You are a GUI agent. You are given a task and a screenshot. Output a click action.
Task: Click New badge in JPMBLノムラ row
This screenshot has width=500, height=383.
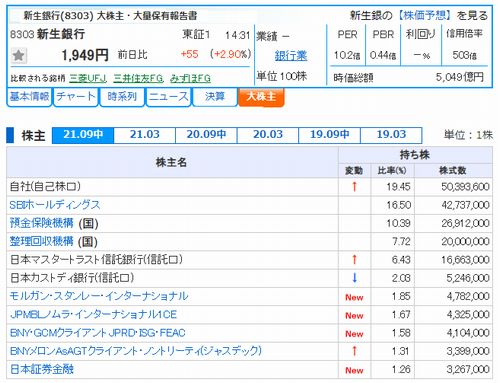click(x=354, y=315)
